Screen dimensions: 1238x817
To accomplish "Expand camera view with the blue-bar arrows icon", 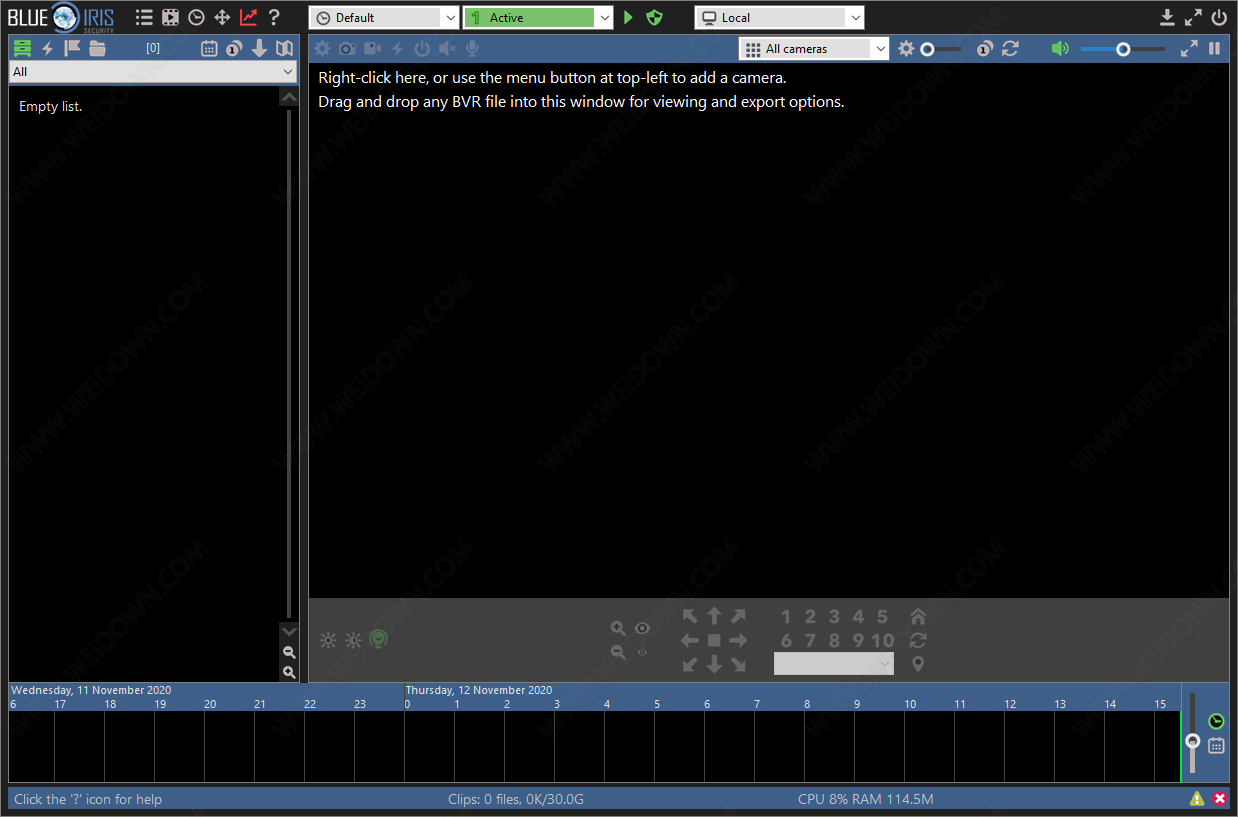I will [1189, 48].
